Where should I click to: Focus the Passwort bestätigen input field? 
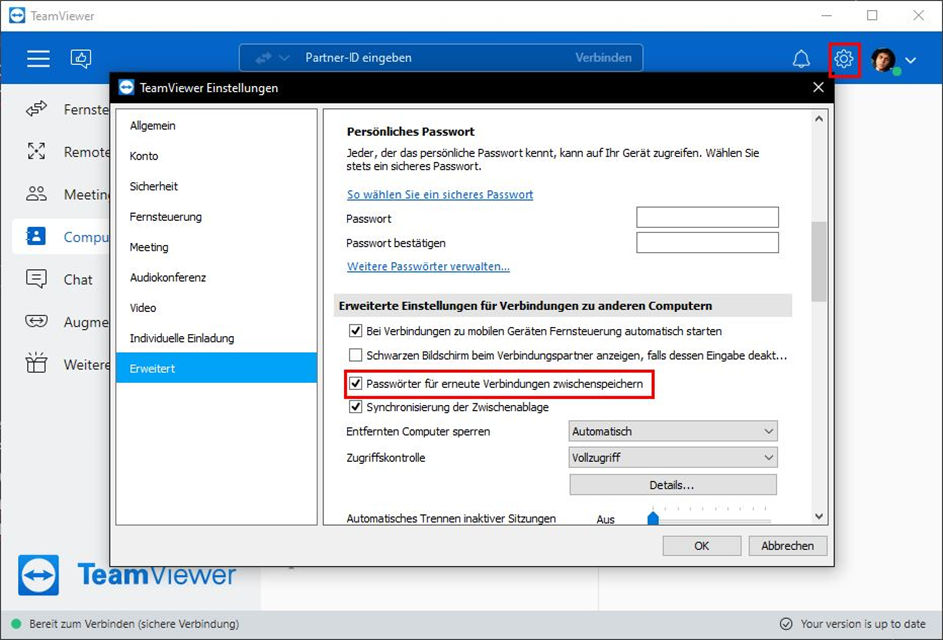707,242
